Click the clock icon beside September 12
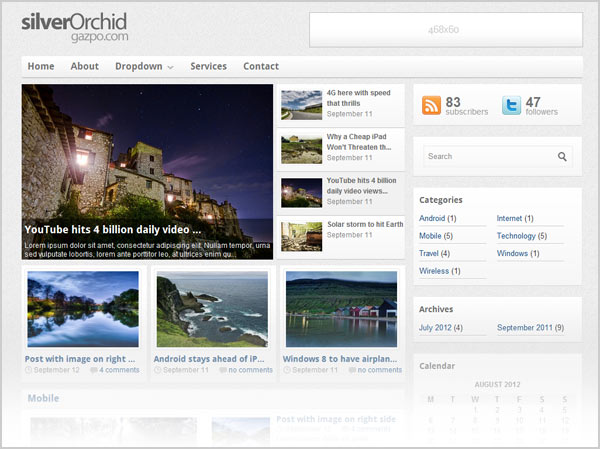 [x=28, y=370]
